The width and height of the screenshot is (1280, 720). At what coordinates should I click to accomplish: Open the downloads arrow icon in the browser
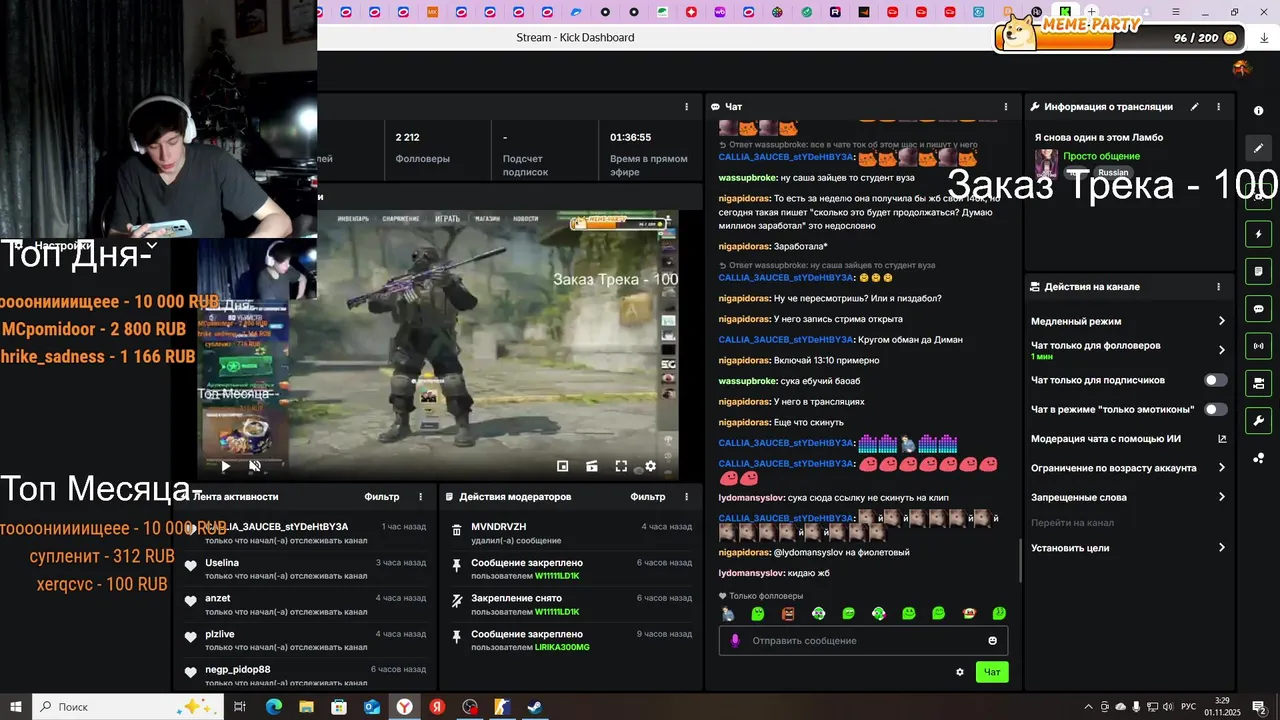point(1264,38)
